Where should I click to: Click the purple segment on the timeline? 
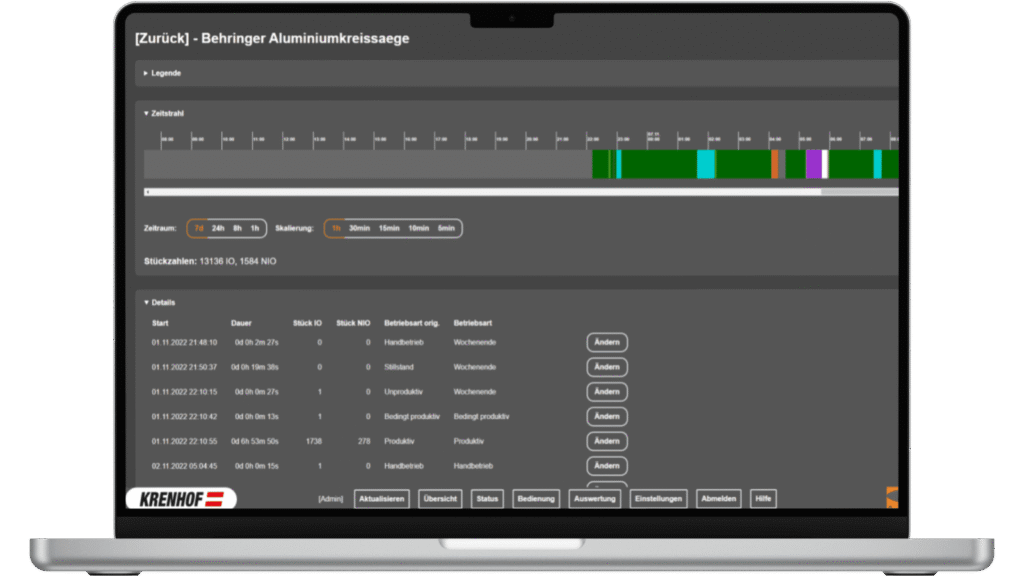tap(814, 164)
